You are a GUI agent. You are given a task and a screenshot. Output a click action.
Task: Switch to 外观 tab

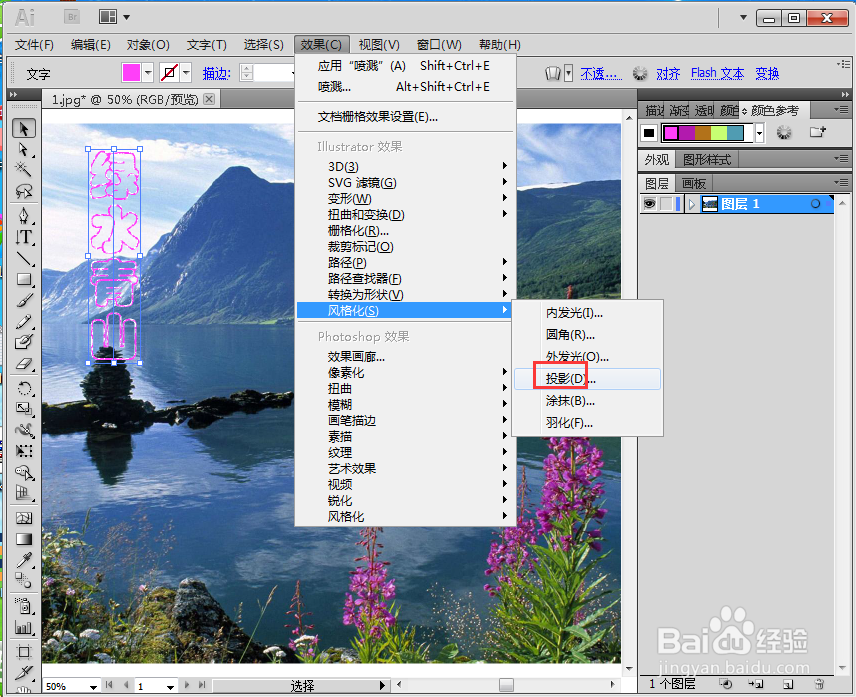click(x=656, y=159)
